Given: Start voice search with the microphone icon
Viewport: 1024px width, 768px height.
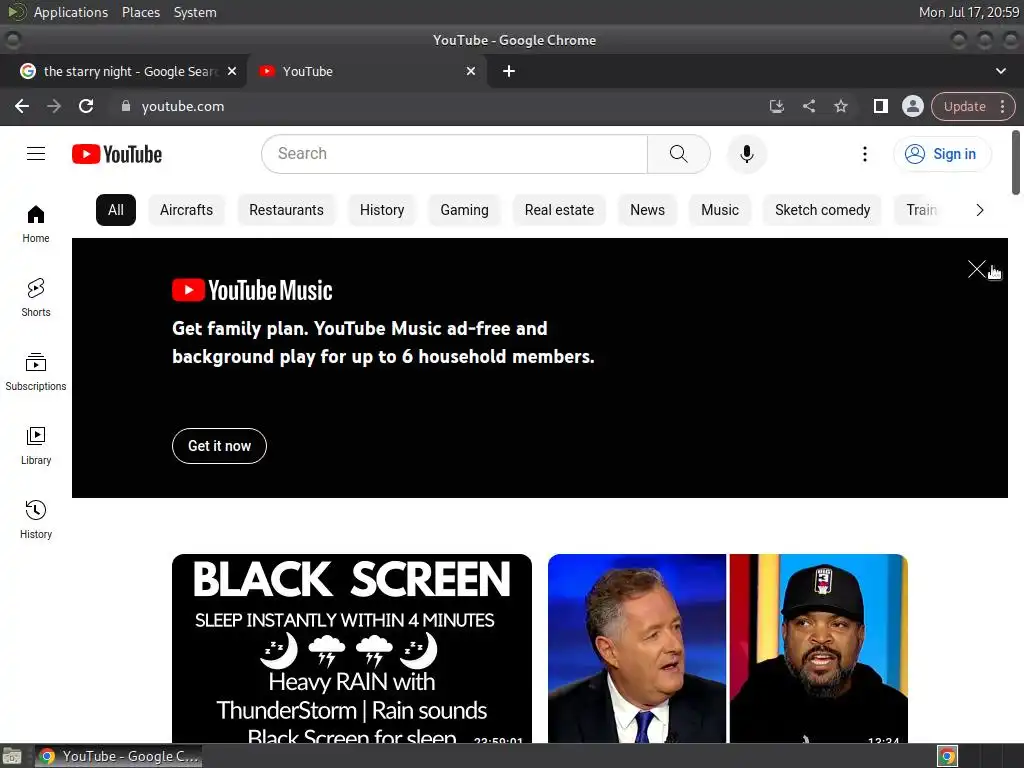Looking at the screenshot, I should [x=746, y=154].
